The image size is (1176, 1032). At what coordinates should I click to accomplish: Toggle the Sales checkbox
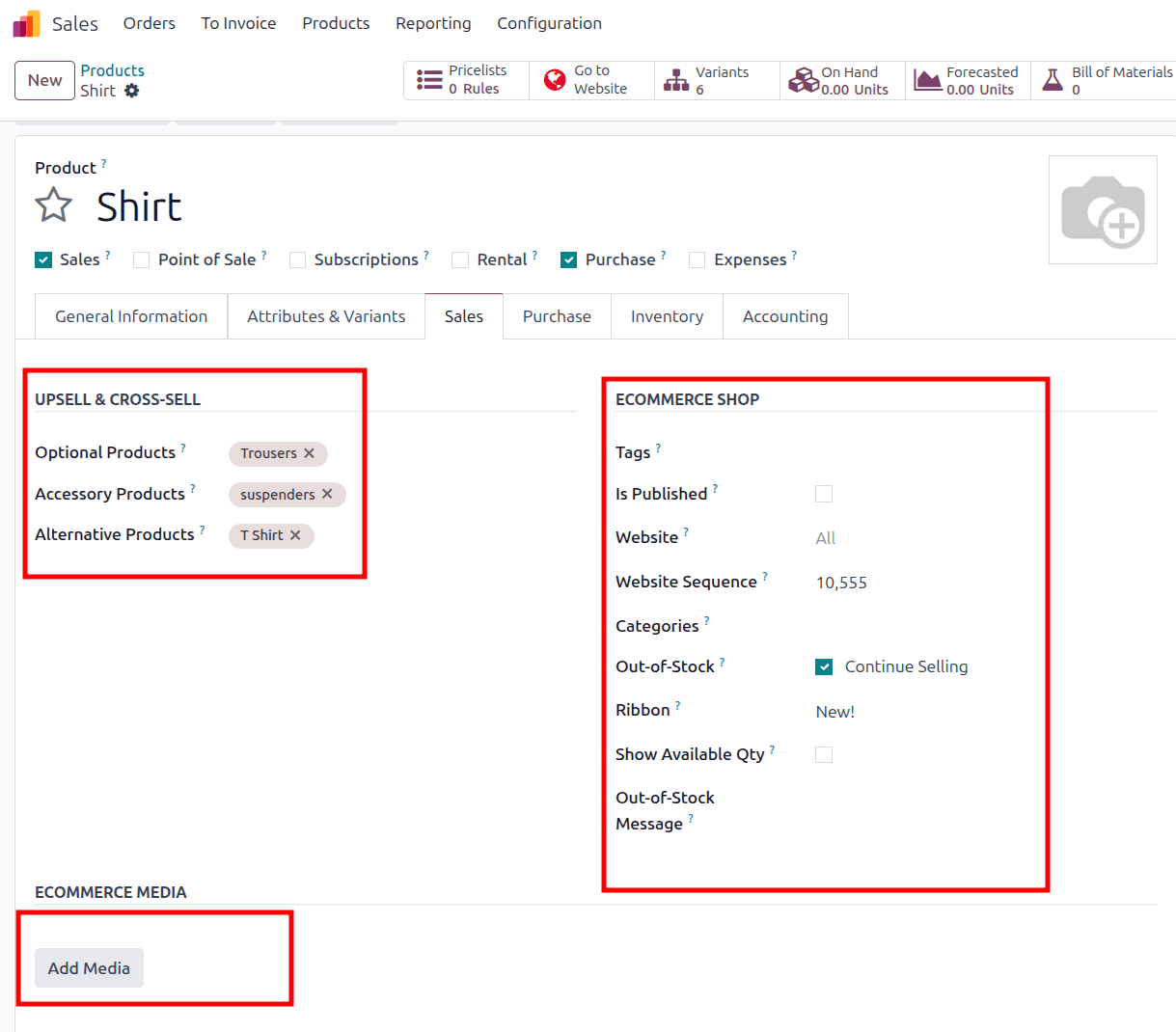click(43, 259)
